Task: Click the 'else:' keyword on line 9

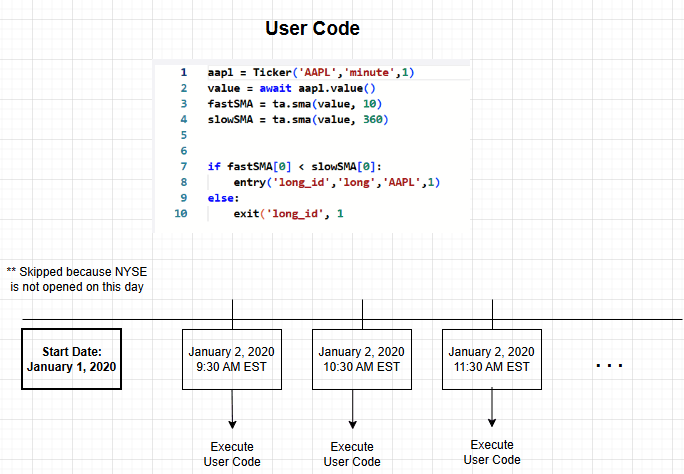Action: 224,198
